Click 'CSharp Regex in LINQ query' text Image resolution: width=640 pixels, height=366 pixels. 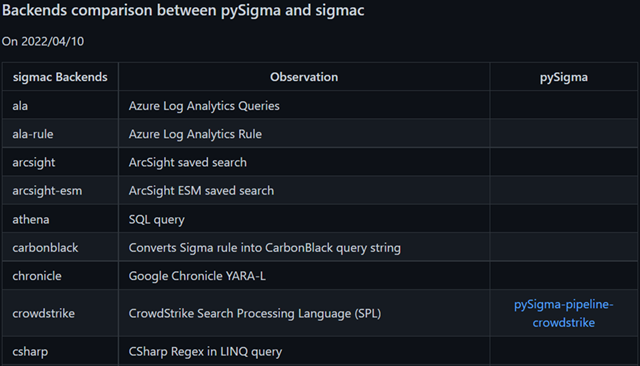point(205,352)
